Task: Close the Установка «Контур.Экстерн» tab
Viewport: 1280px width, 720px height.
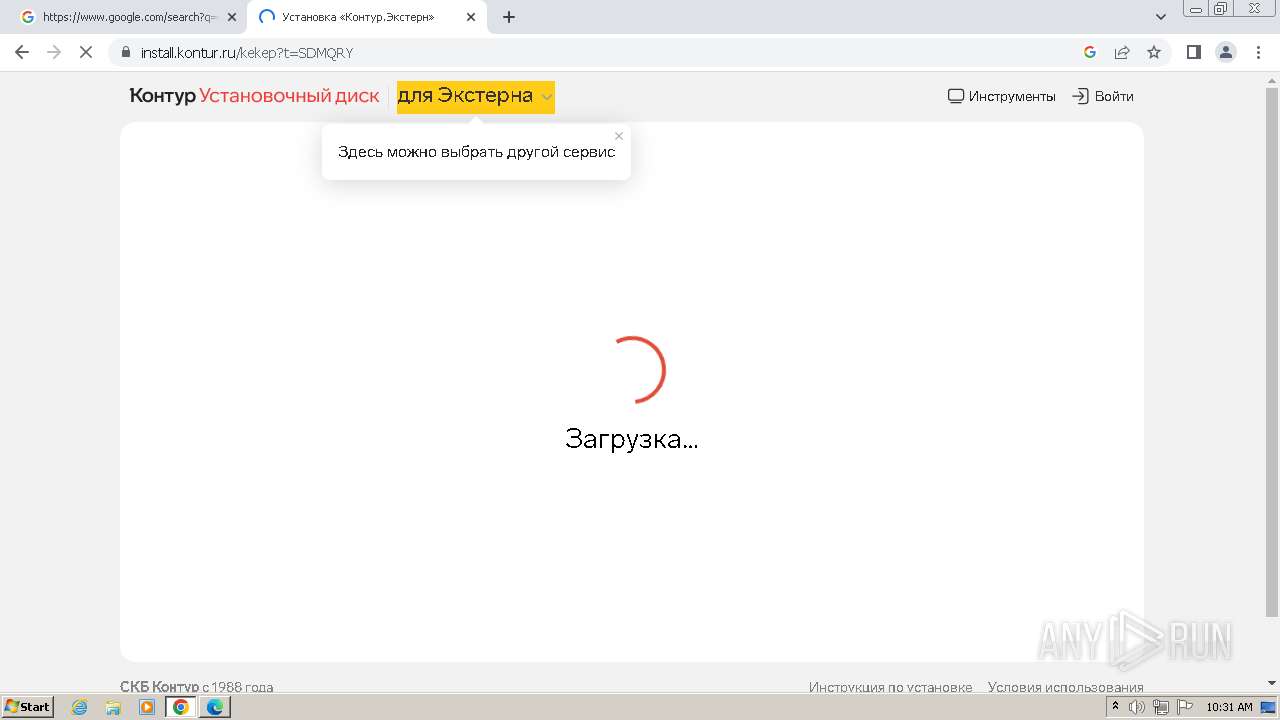Action: (471, 17)
